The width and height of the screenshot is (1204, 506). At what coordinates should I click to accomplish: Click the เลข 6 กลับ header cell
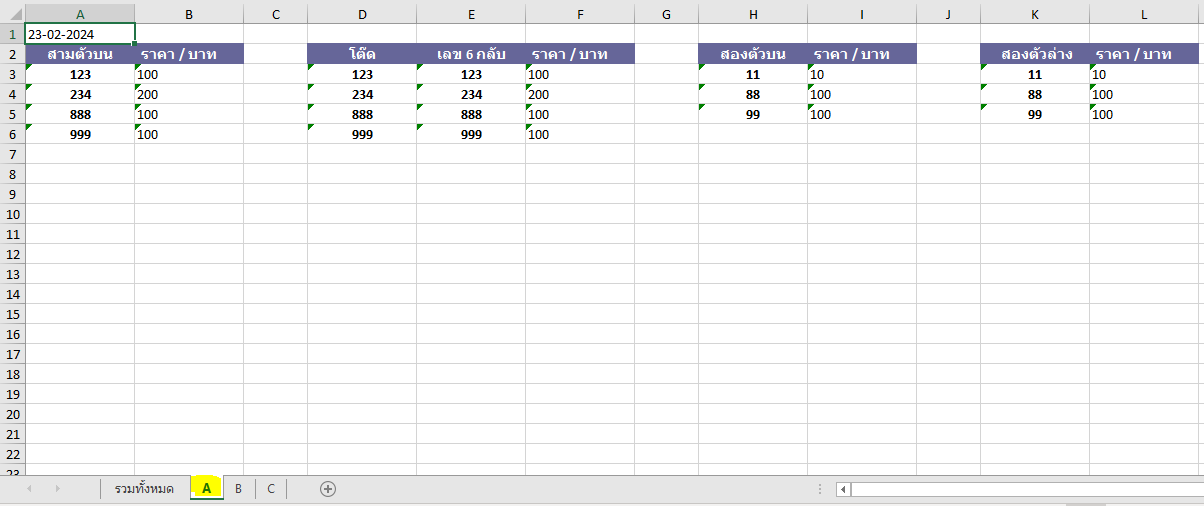pos(471,54)
